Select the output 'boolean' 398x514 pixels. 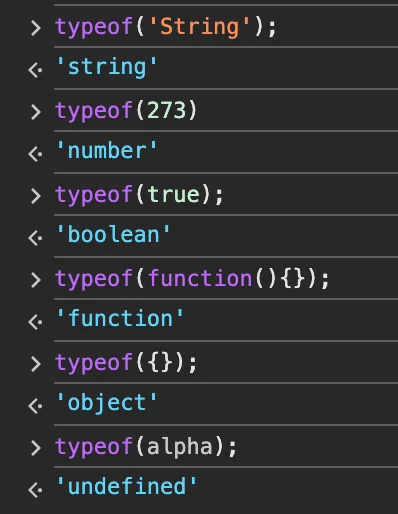coord(113,235)
